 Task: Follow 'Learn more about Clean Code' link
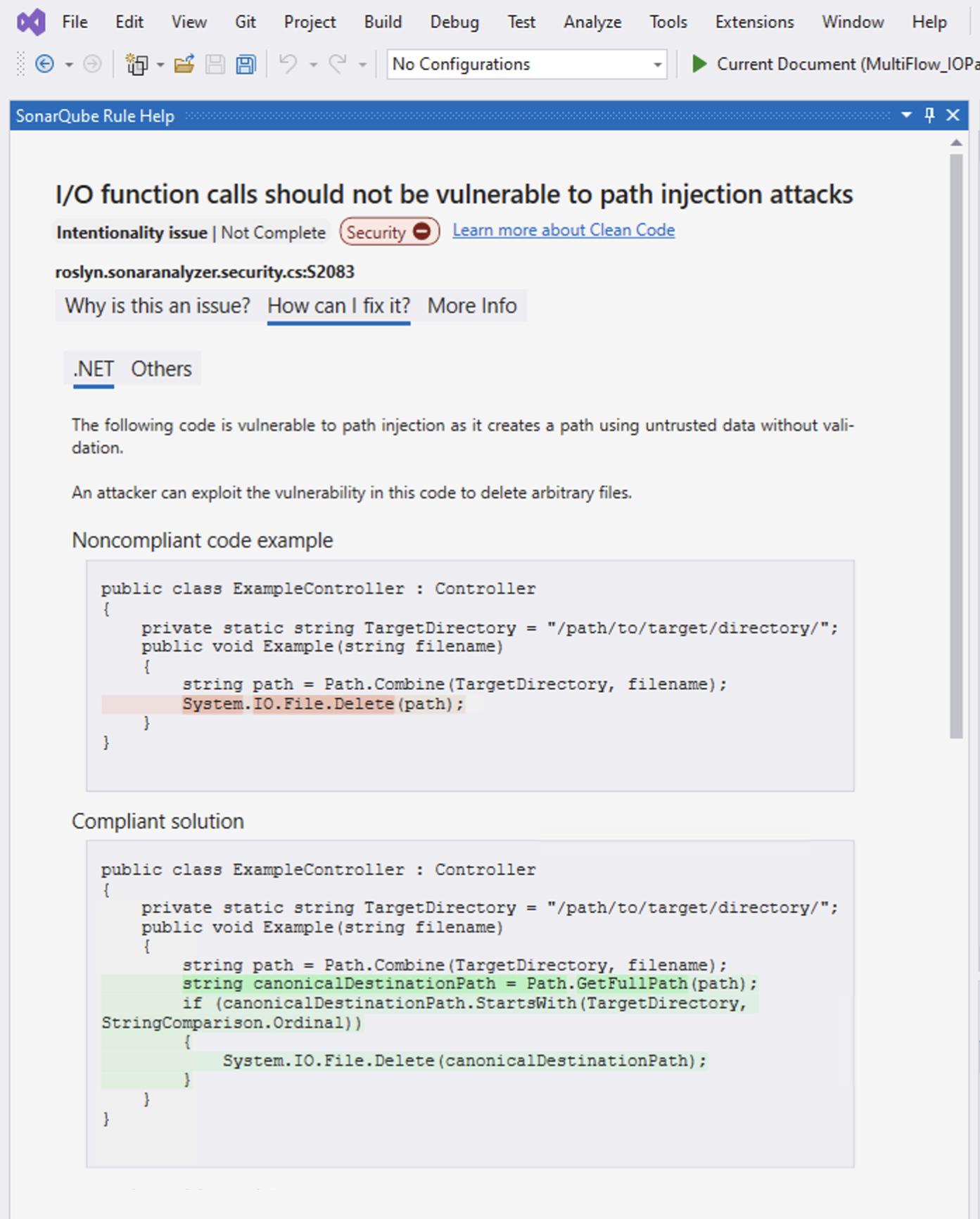point(564,230)
